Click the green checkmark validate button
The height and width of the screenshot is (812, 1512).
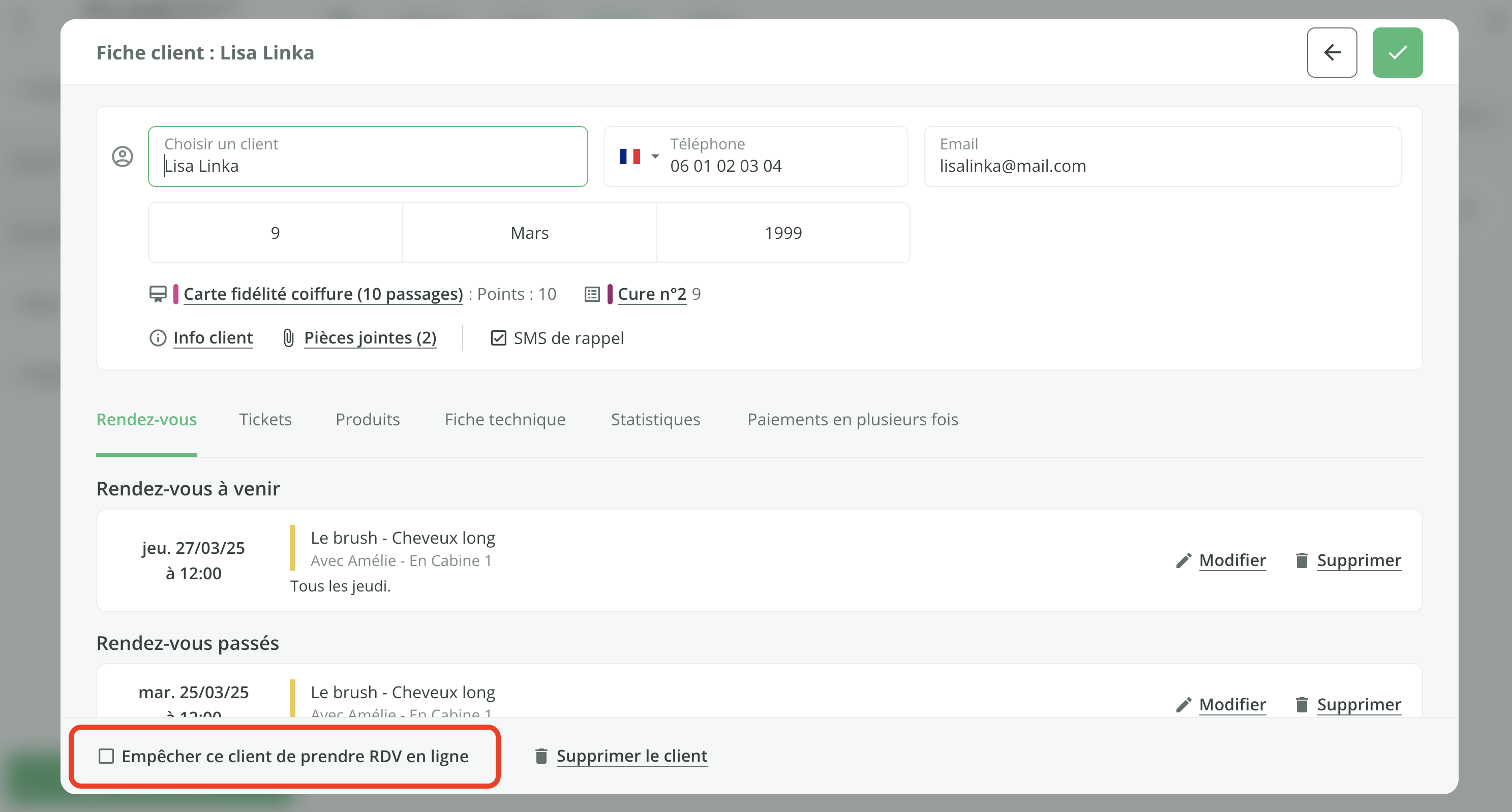coord(1397,52)
